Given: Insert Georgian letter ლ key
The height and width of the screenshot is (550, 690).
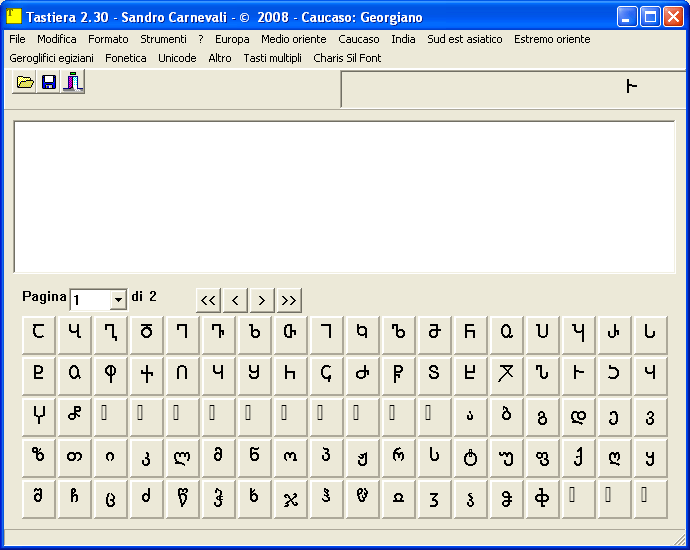Looking at the screenshot, I should click(183, 458).
